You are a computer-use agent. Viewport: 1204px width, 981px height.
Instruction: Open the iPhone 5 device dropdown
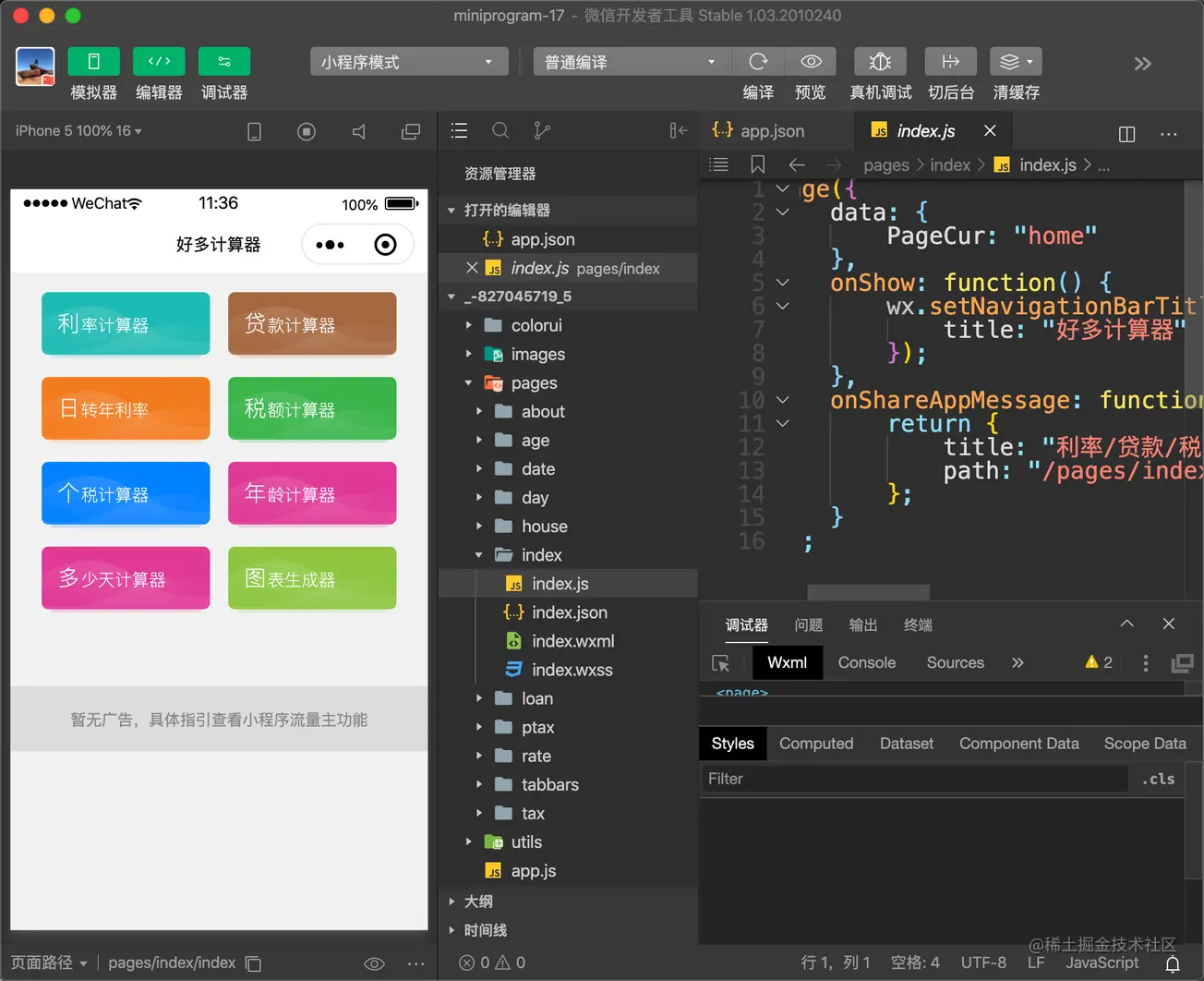[78, 131]
